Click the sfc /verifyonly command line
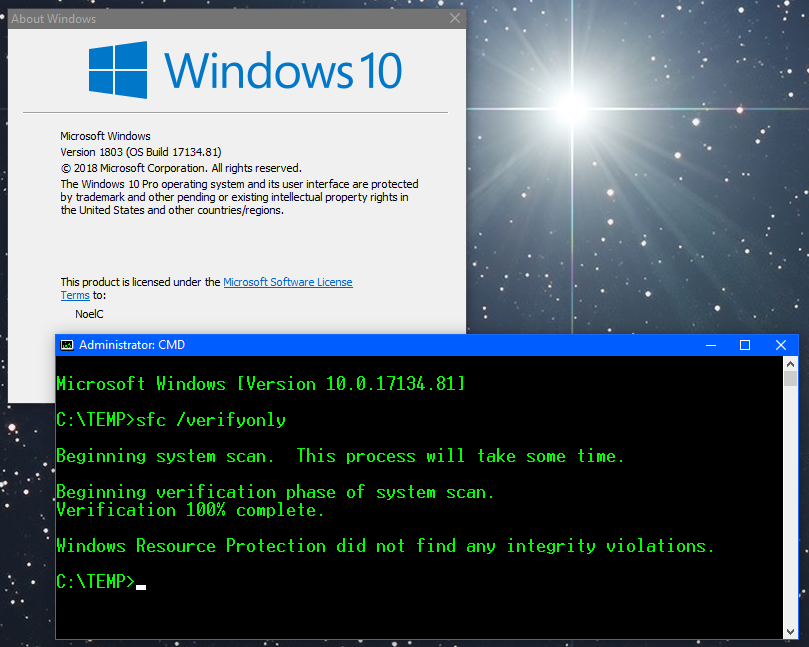This screenshot has width=809, height=647. (171, 420)
